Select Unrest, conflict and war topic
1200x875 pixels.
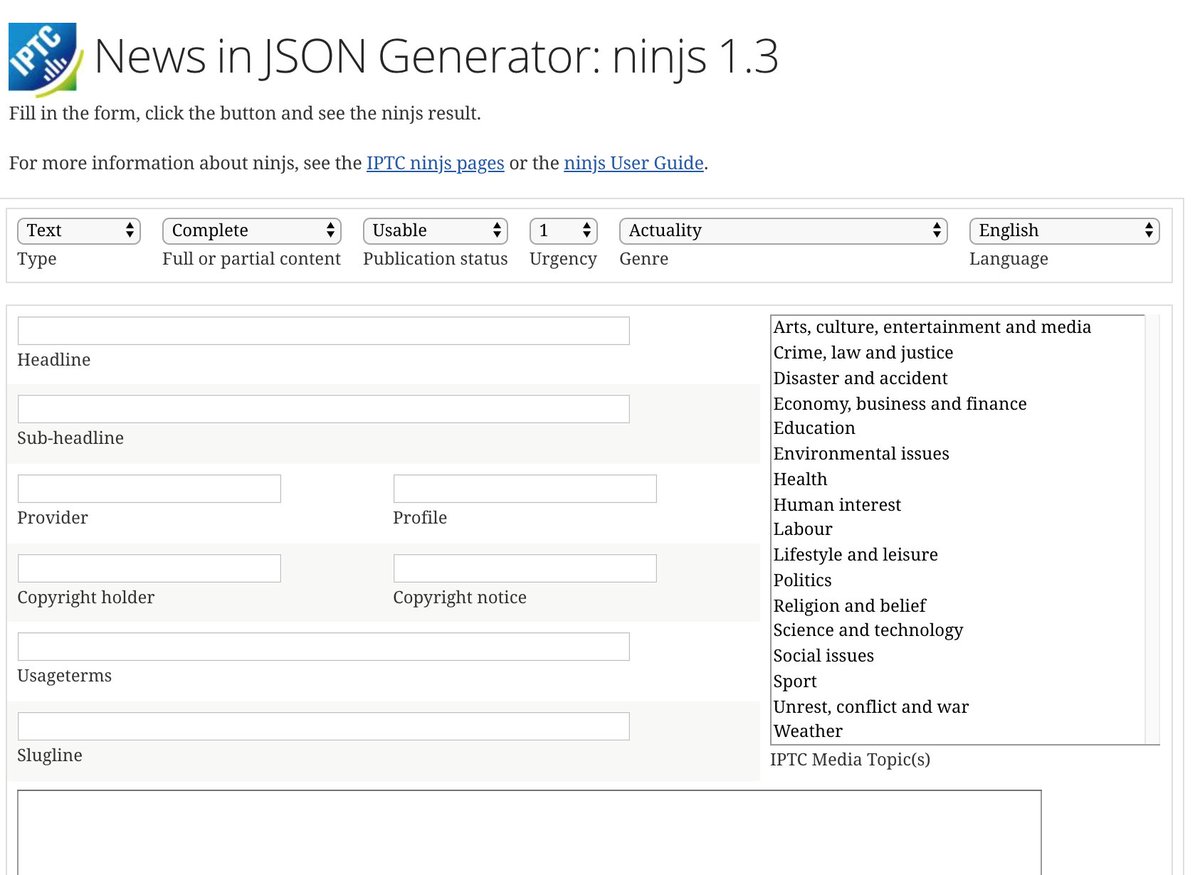point(957,707)
